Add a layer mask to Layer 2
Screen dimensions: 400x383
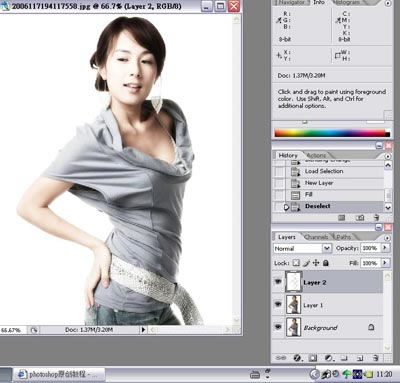pyautogui.click(x=313, y=358)
